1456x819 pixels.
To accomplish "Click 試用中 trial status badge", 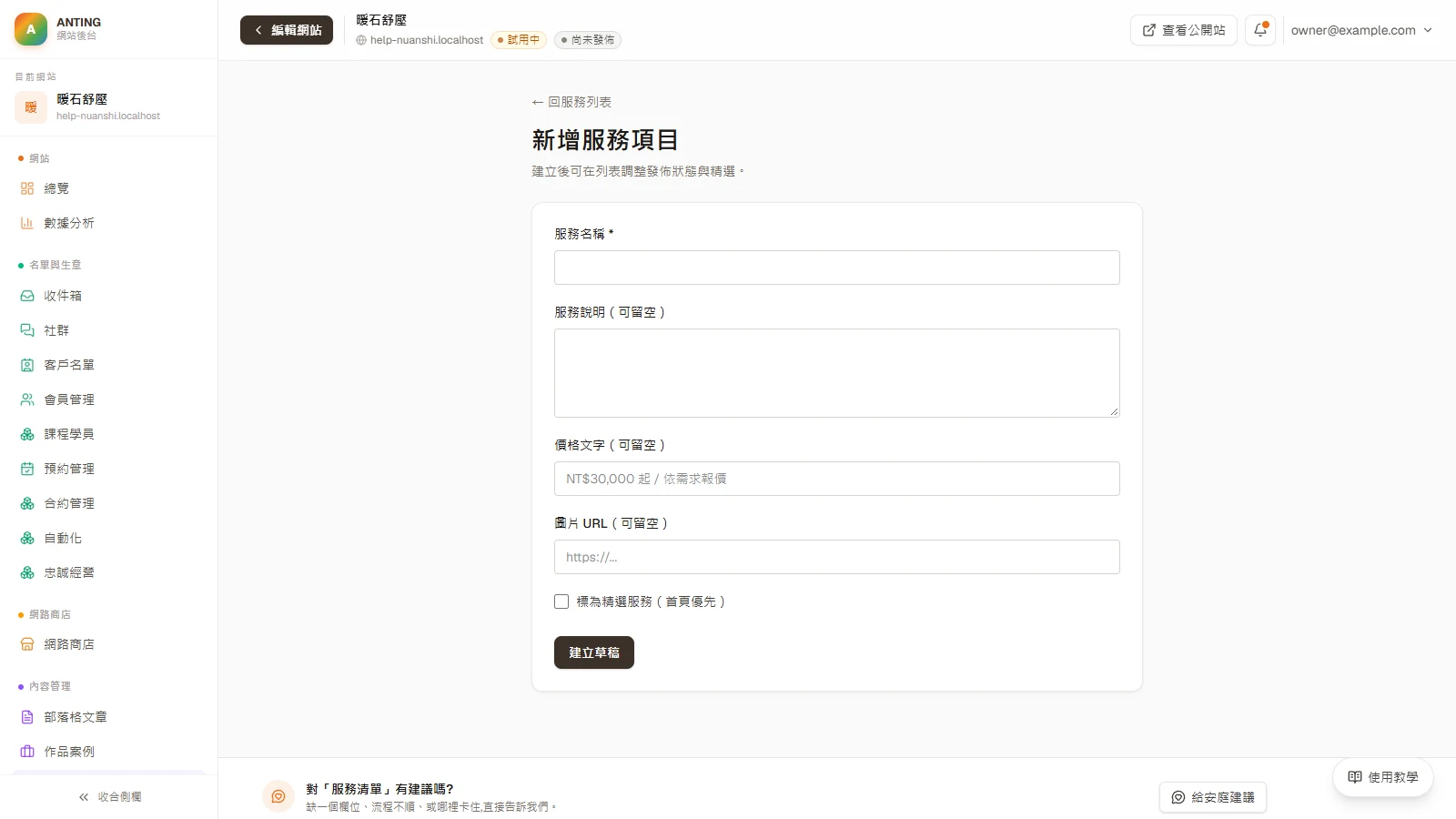I will pyautogui.click(x=519, y=40).
